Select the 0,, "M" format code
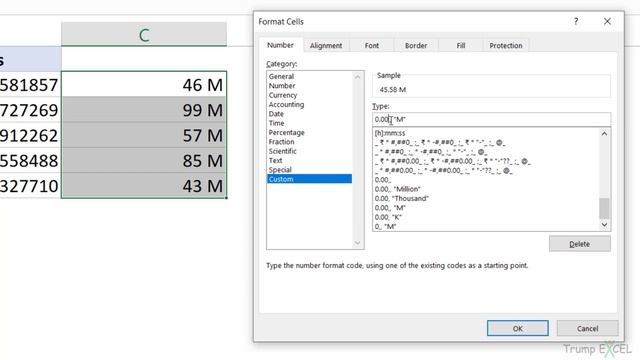 point(486,226)
